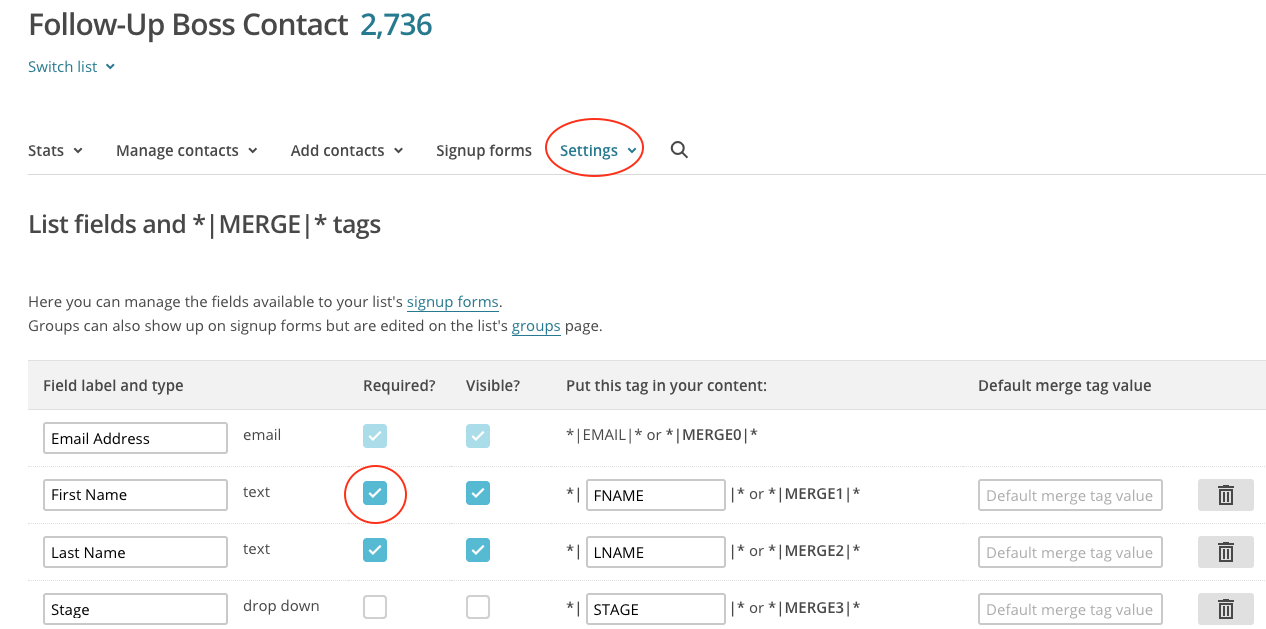
Task: Follow the signup forms link
Action: click(x=452, y=302)
